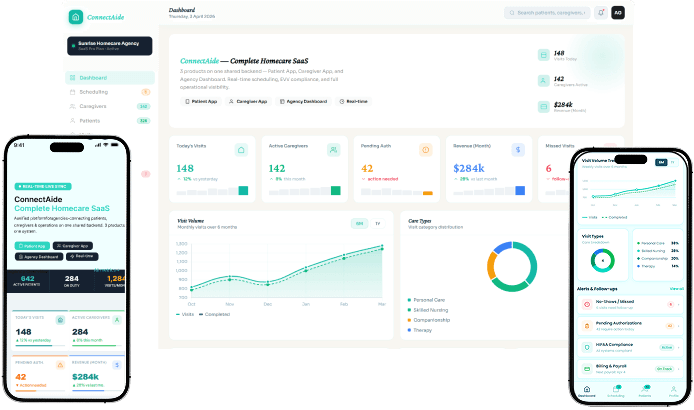Expand Pending Authorizations row chevron

tap(679, 326)
